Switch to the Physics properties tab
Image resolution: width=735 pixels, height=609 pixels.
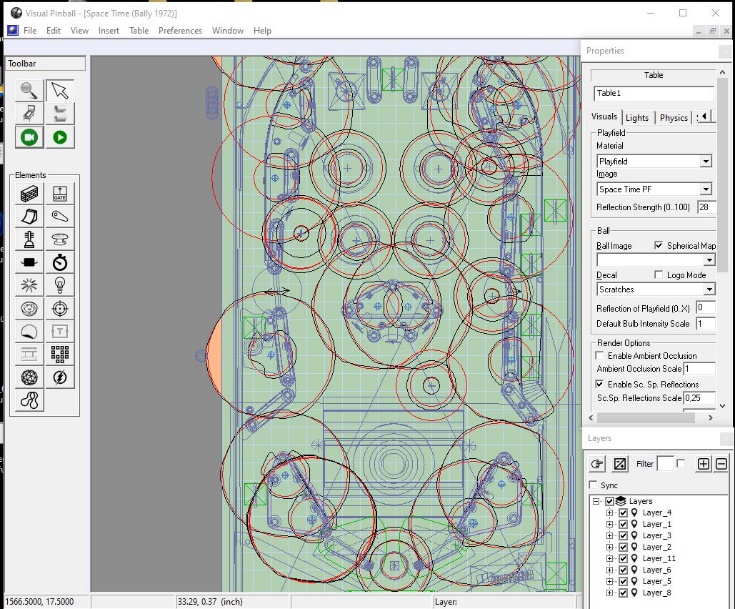click(674, 118)
